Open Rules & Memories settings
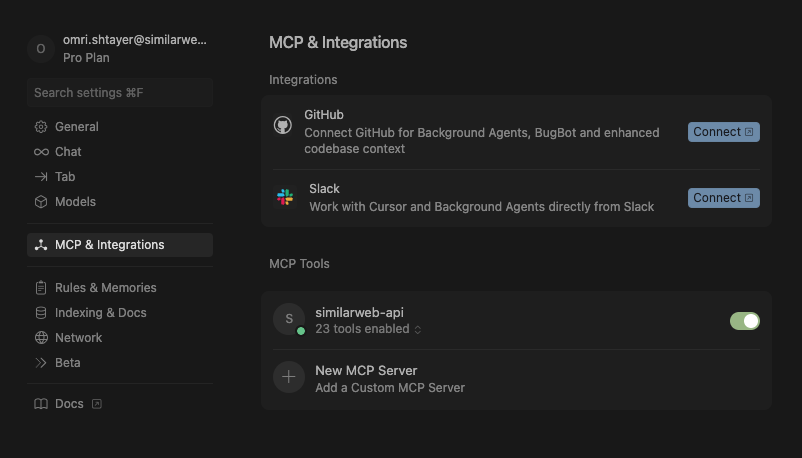This screenshot has width=802, height=458. coord(120,288)
